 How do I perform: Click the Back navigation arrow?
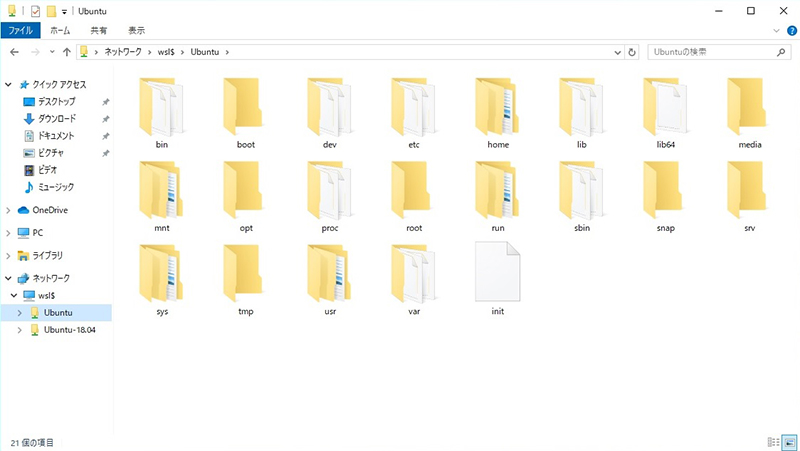click(14, 52)
